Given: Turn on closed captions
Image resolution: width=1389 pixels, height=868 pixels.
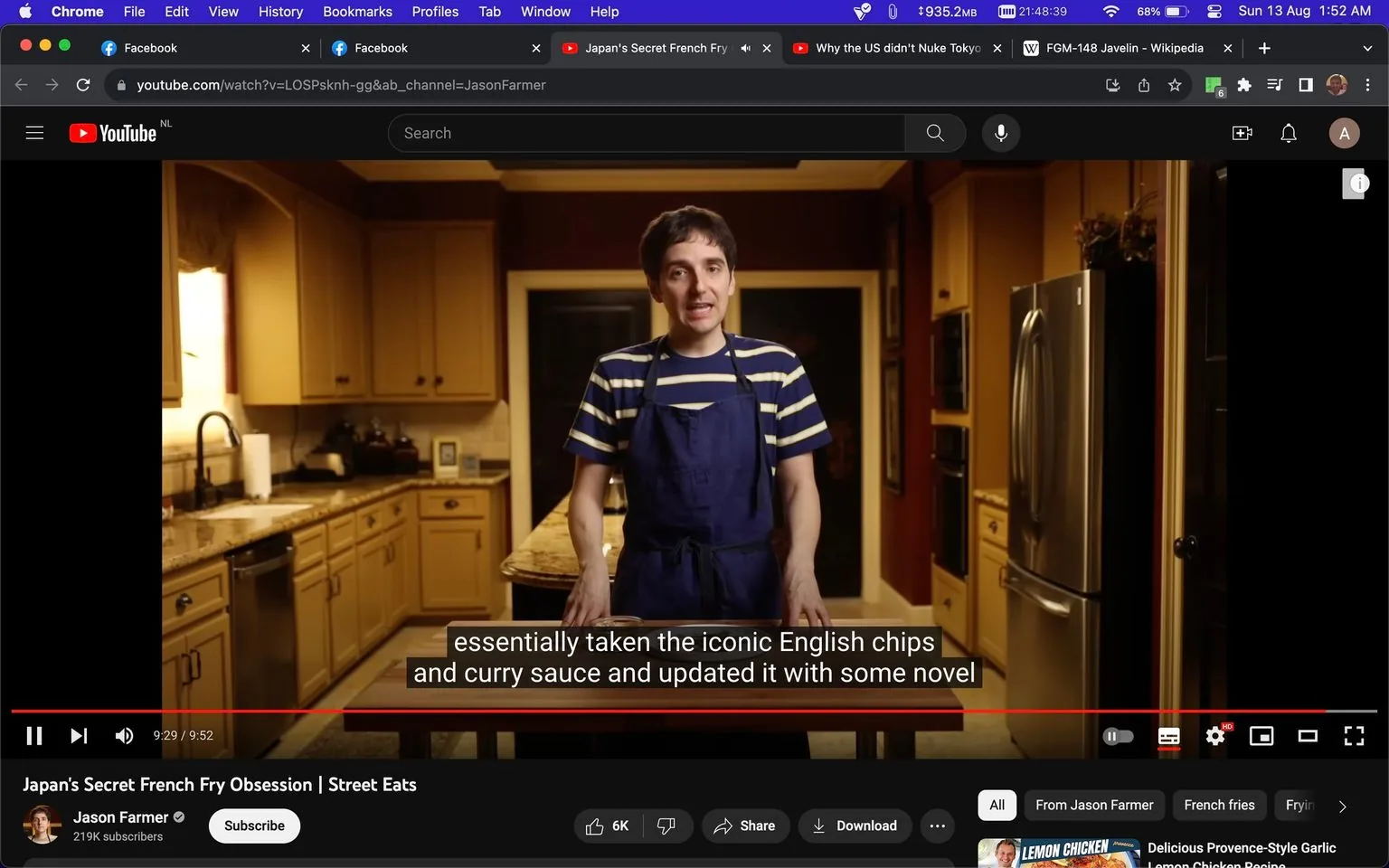Looking at the screenshot, I should coord(1168,735).
